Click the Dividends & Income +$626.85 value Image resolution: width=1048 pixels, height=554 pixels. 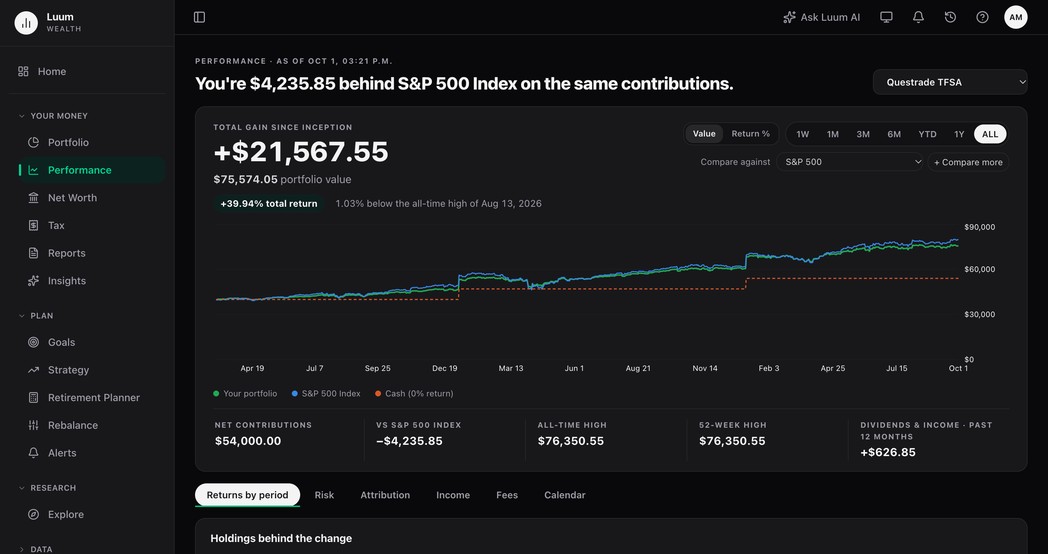click(888, 452)
